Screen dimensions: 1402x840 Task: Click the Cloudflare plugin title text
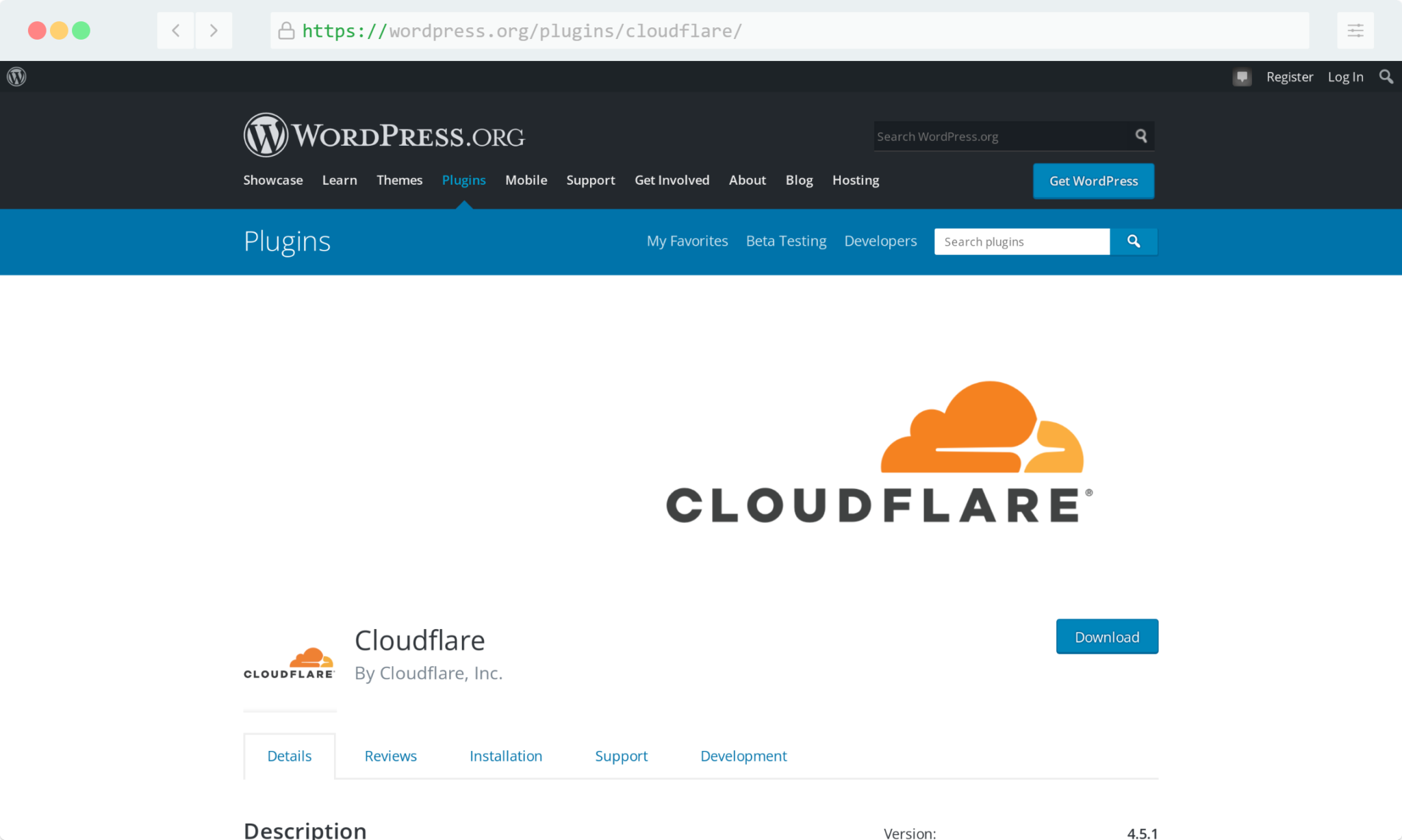[420, 640]
